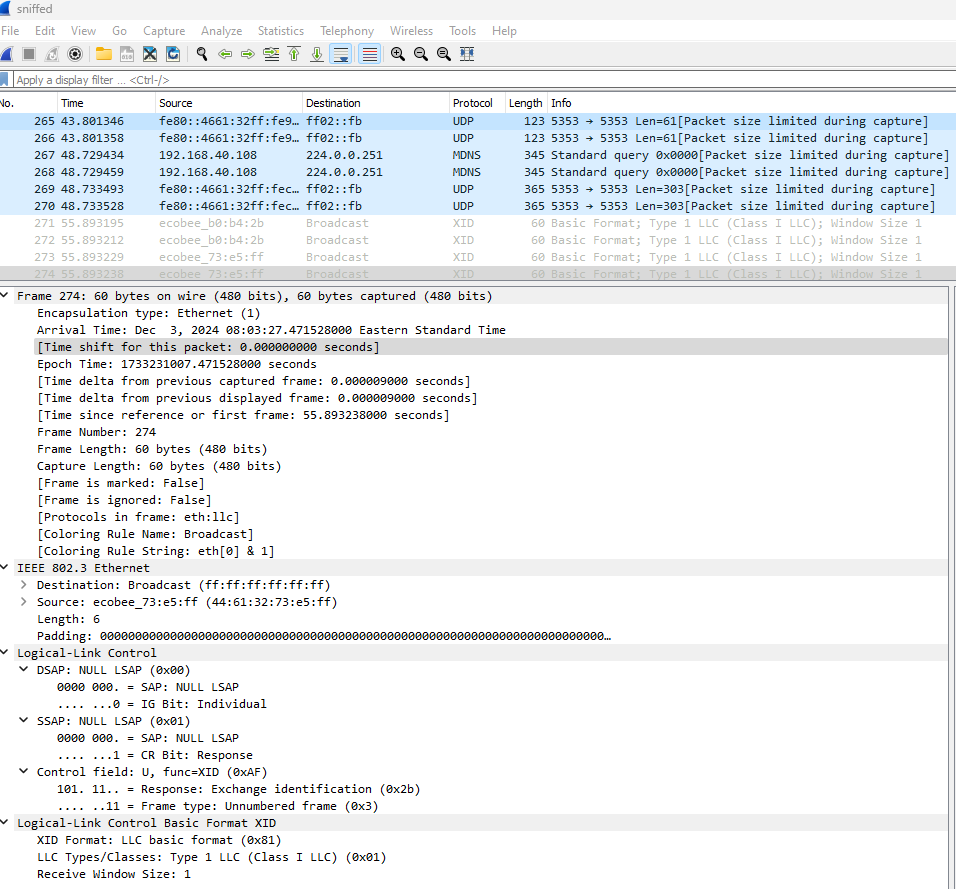Image resolution: width=956 pixels, height=889 pixels.
Task: Expand the IEEE 802.3 Ethernet section
Action: pyautogui.click(x=8, y=567)
